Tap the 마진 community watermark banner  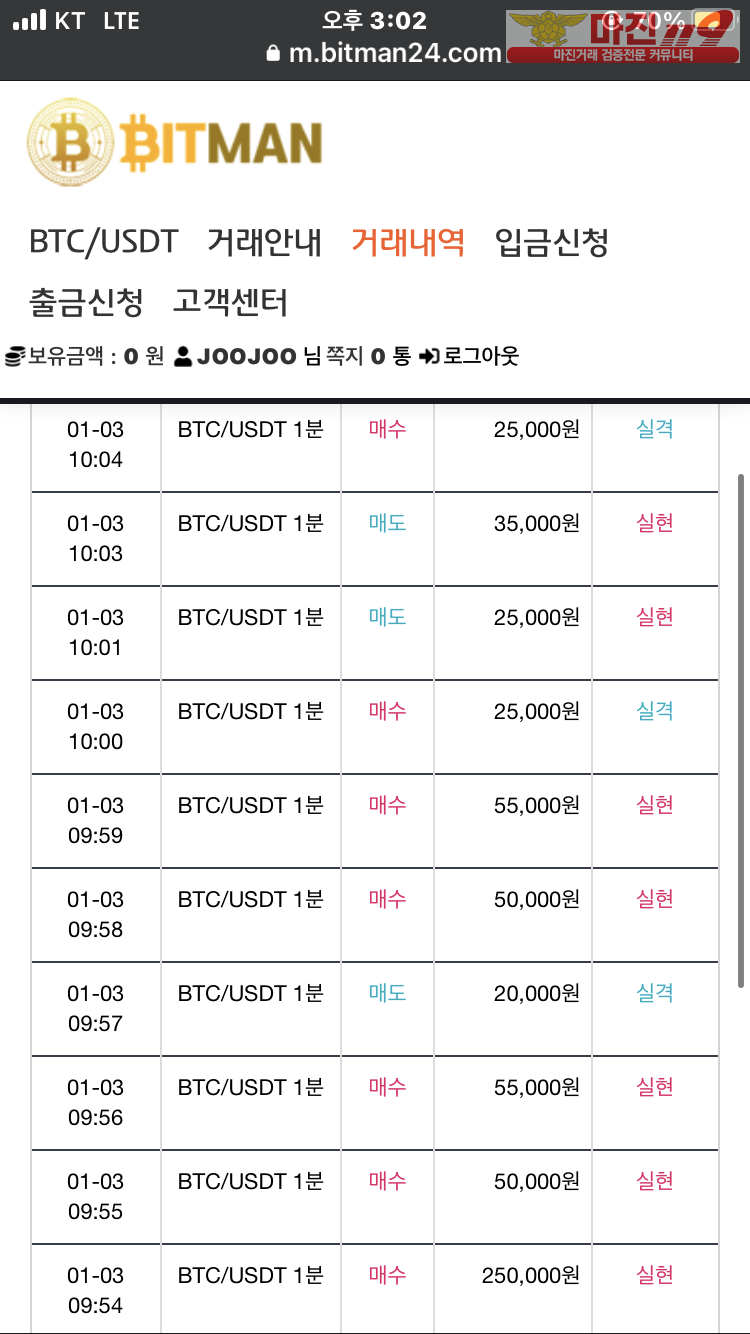[622, 37]
